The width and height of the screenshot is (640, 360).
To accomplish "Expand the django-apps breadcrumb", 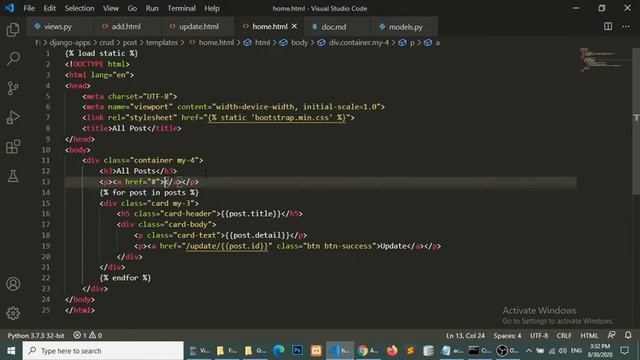I will (70, 42).
